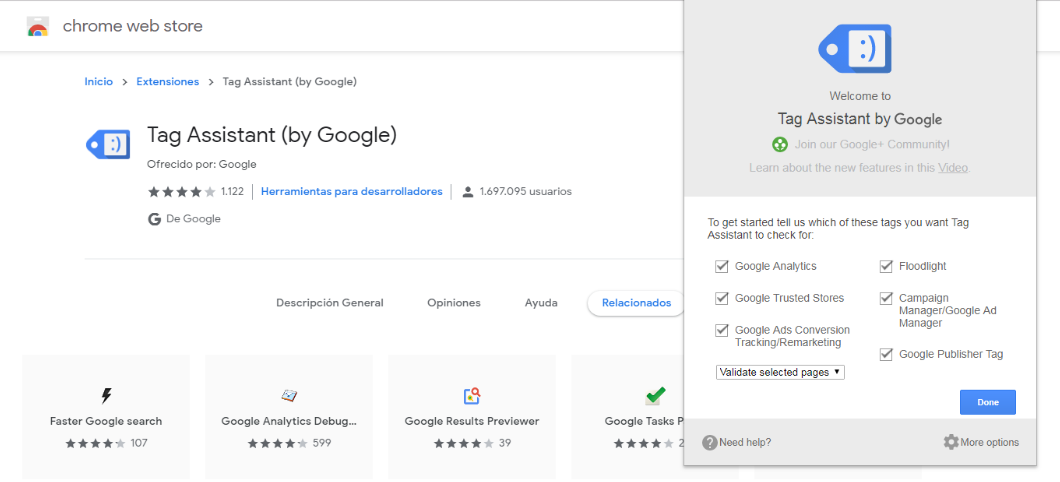Click the Google Tasks green checkmark icon
Viewport: 1060px width, 482px height.
654,395
